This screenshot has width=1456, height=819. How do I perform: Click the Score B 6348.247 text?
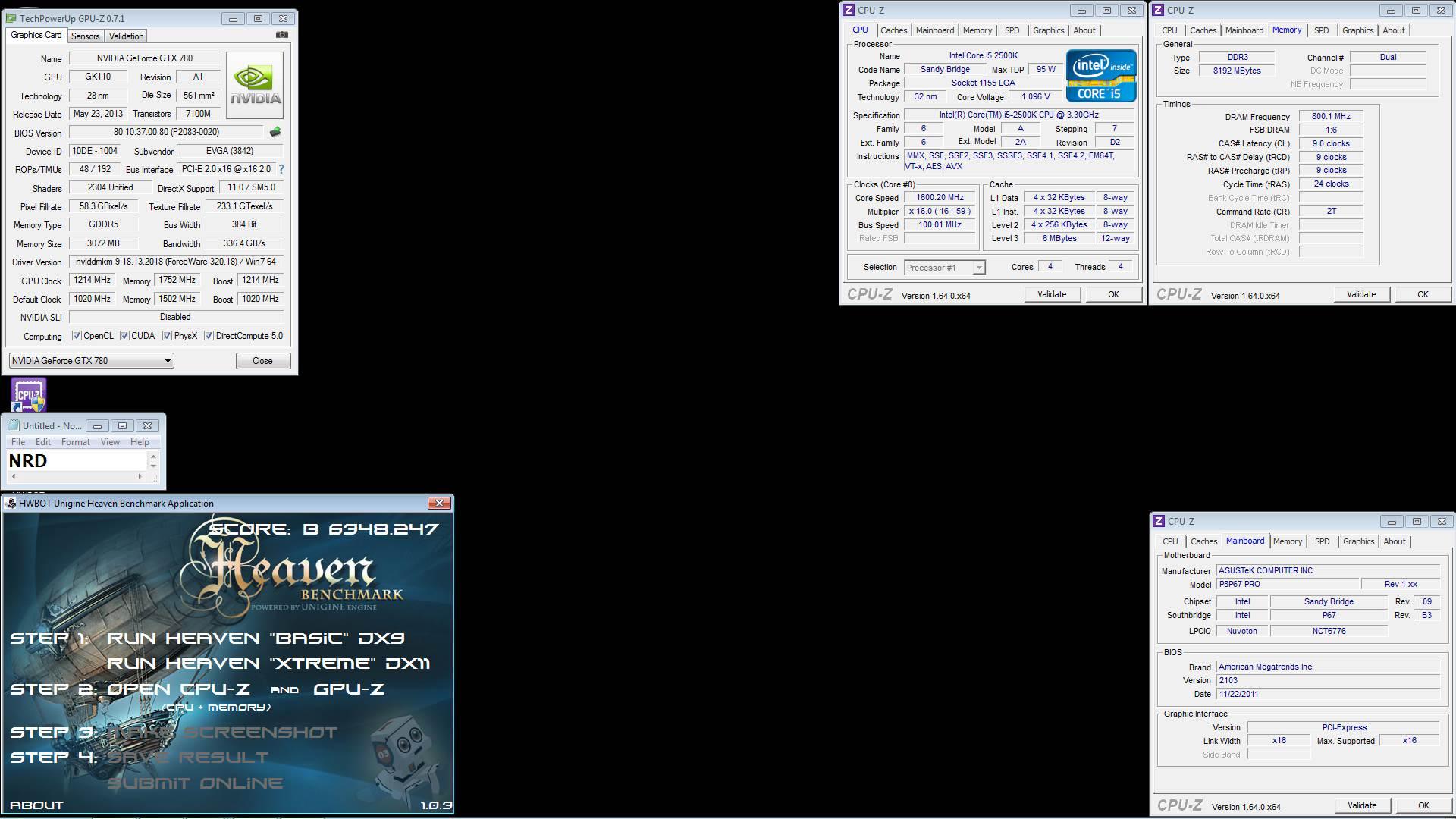(x=324, y=529)
